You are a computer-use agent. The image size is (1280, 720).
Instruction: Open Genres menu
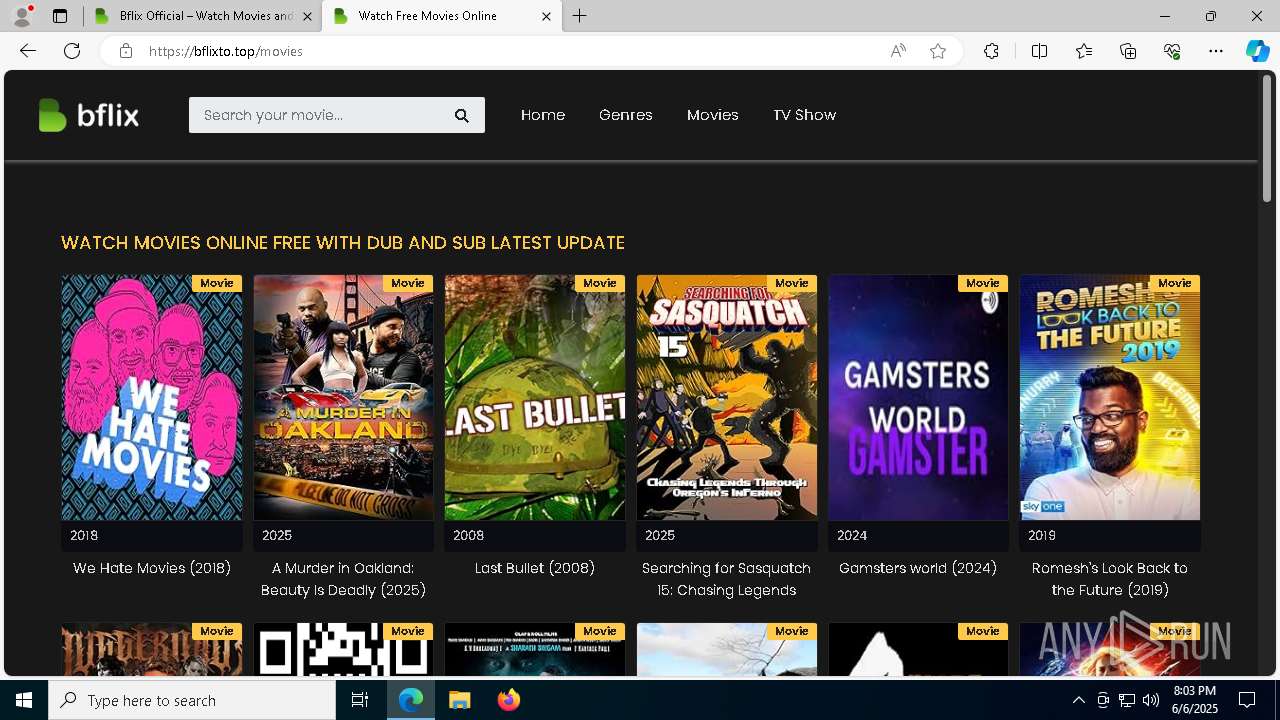coord(626,115)
